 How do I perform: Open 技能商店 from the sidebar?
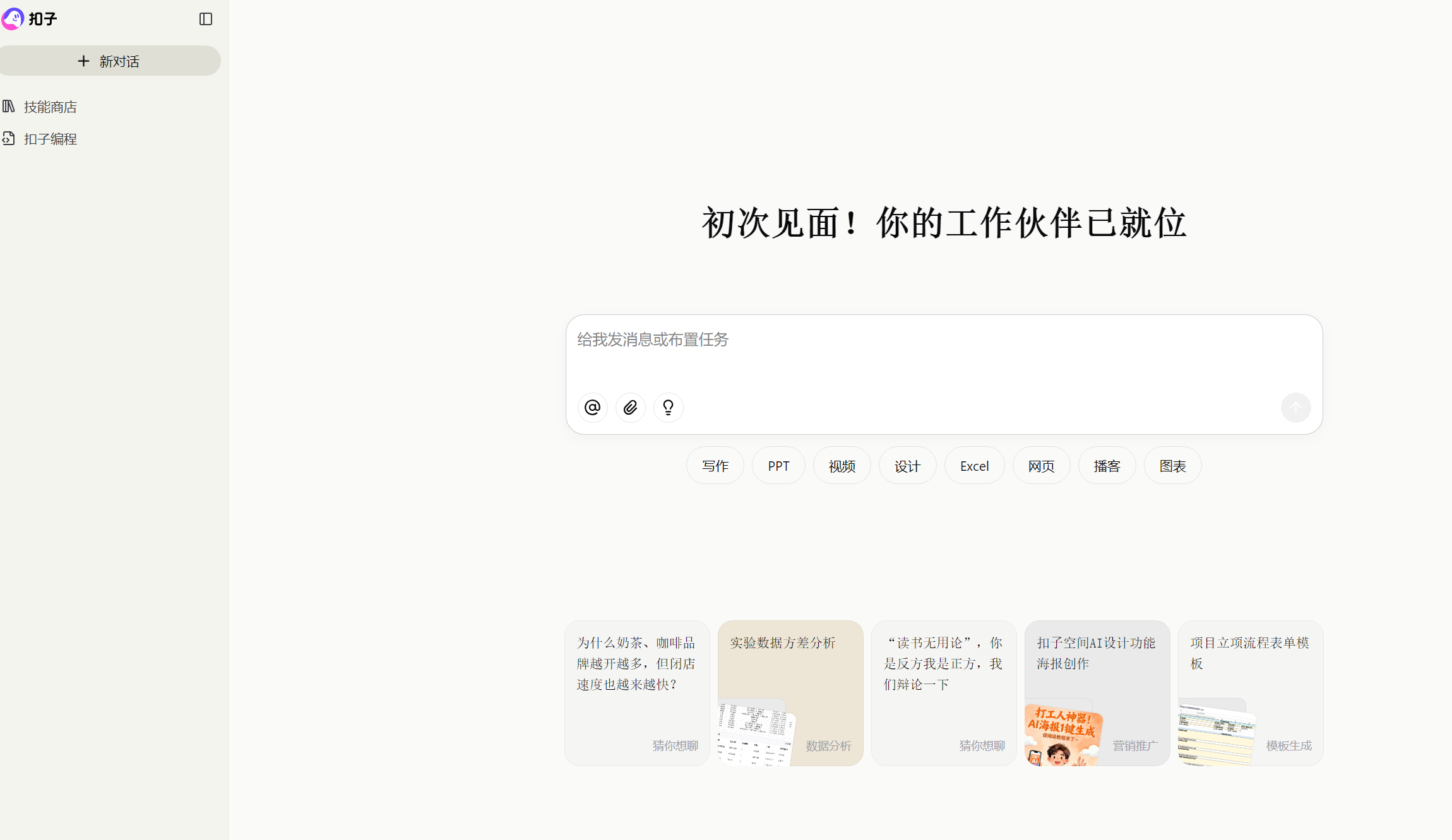[50, 107]
